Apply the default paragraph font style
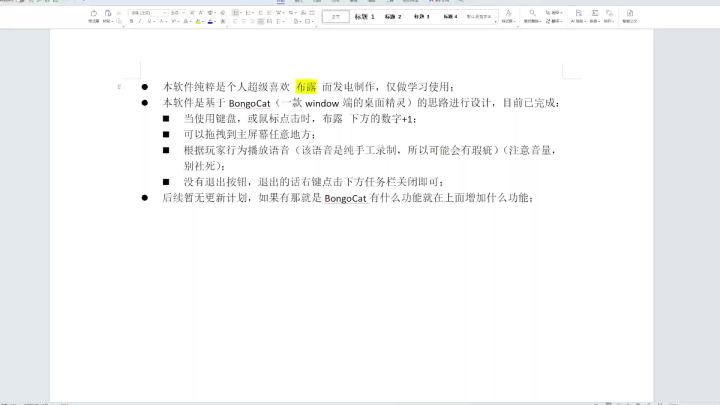The image size is (720, 405). (x=479, y=17)
